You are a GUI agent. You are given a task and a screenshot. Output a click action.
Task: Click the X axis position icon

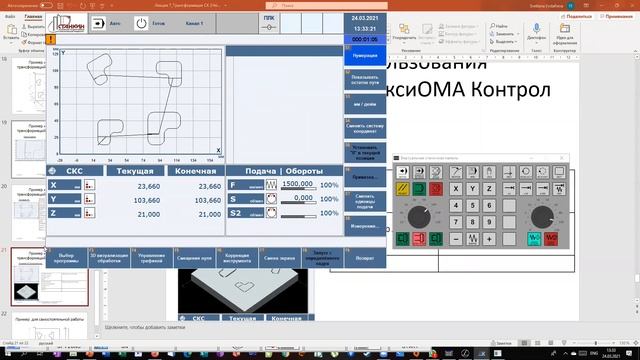click(89, 185)
